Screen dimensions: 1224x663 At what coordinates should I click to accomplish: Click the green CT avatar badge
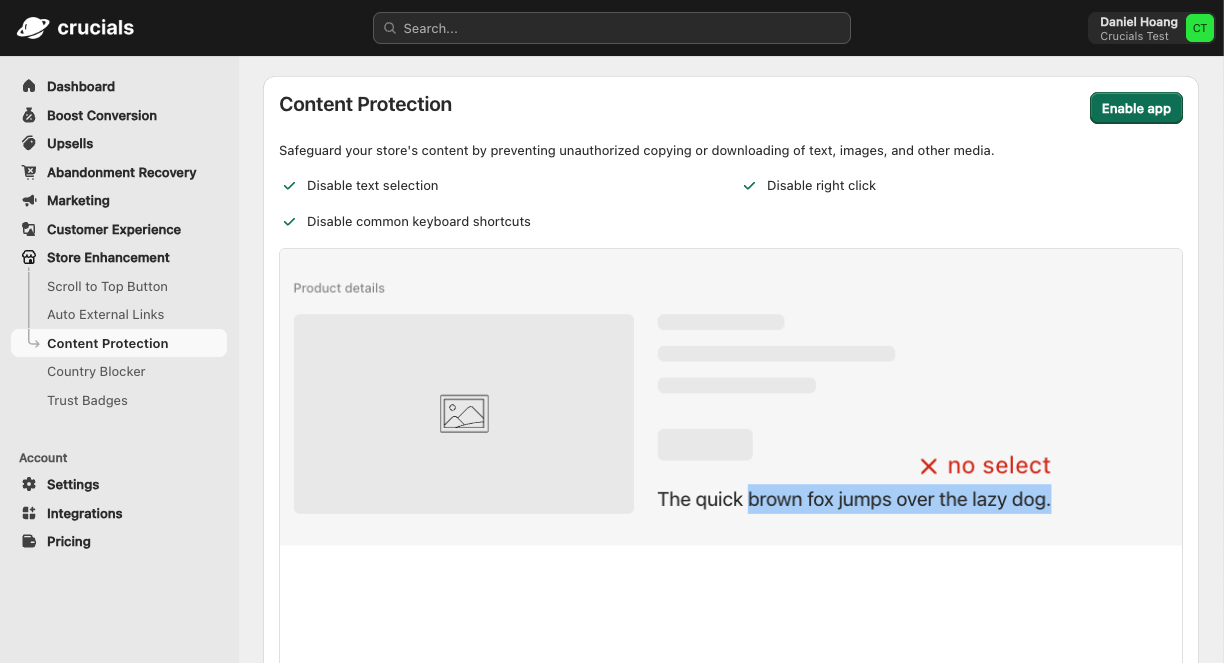pos(1199,28)
